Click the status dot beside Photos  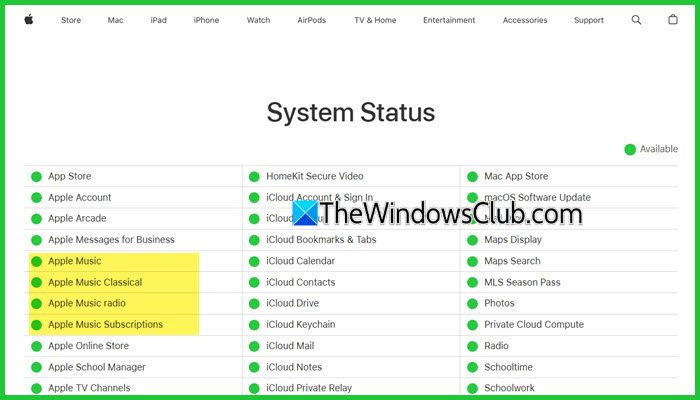pos(472,304)
